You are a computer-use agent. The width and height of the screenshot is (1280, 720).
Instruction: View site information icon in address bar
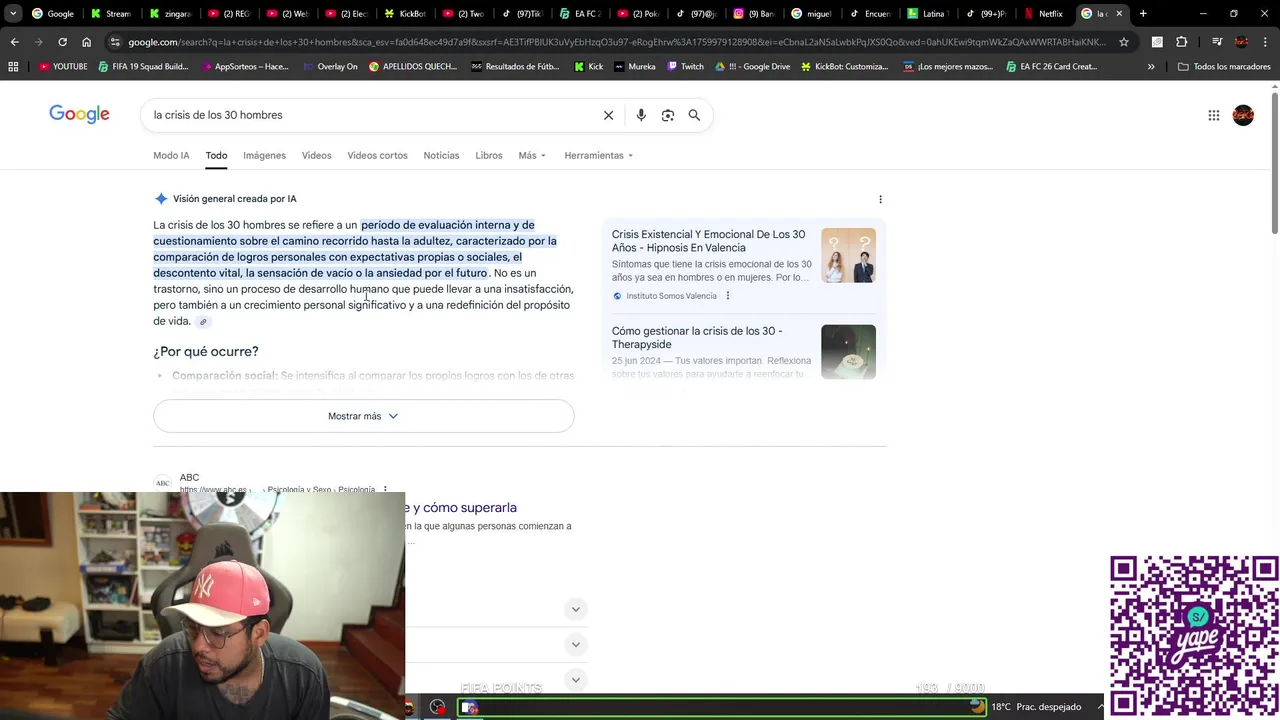pyautogui.click(x=115, y=42)
